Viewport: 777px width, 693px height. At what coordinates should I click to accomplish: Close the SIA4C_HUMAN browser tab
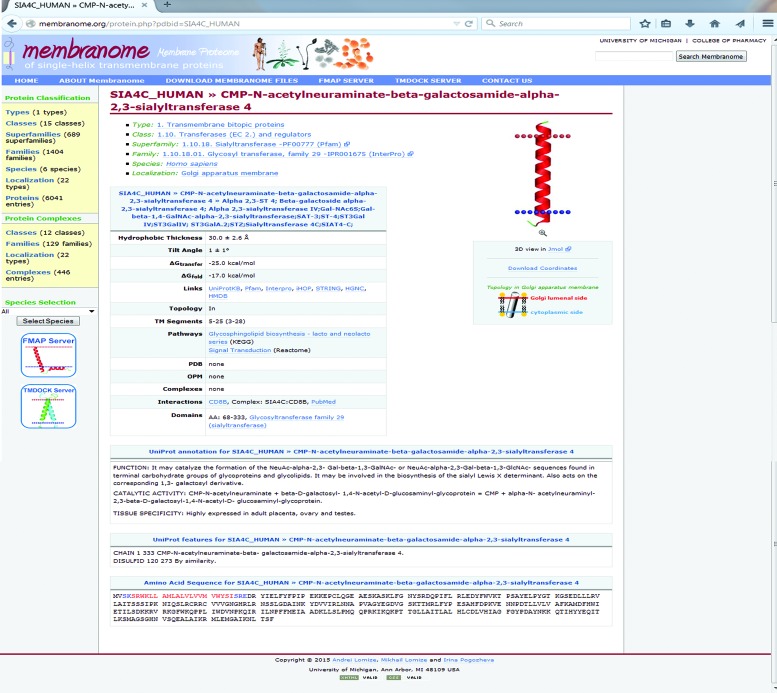144,5
